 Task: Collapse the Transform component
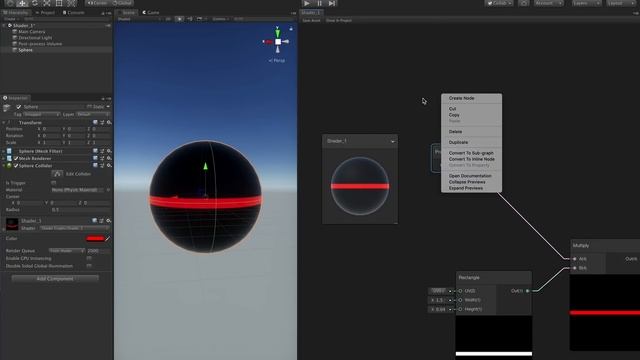point(4,122)
